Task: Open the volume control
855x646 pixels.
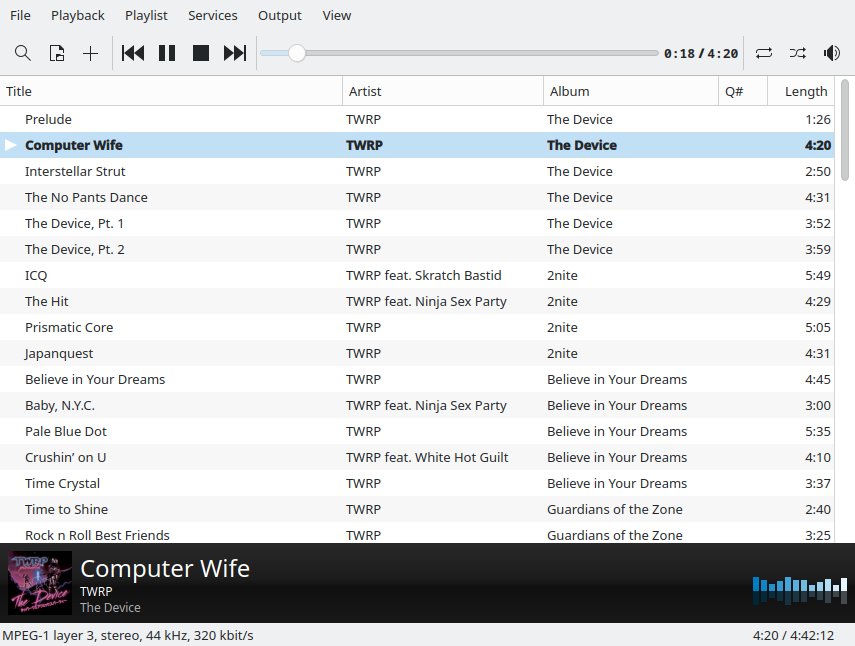Action: pyautogui.click(x=832, y=53)
